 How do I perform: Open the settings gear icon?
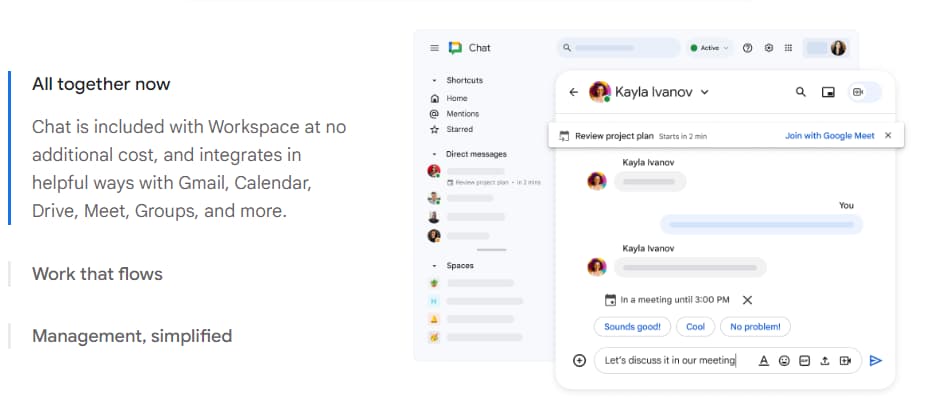[769, 48]
